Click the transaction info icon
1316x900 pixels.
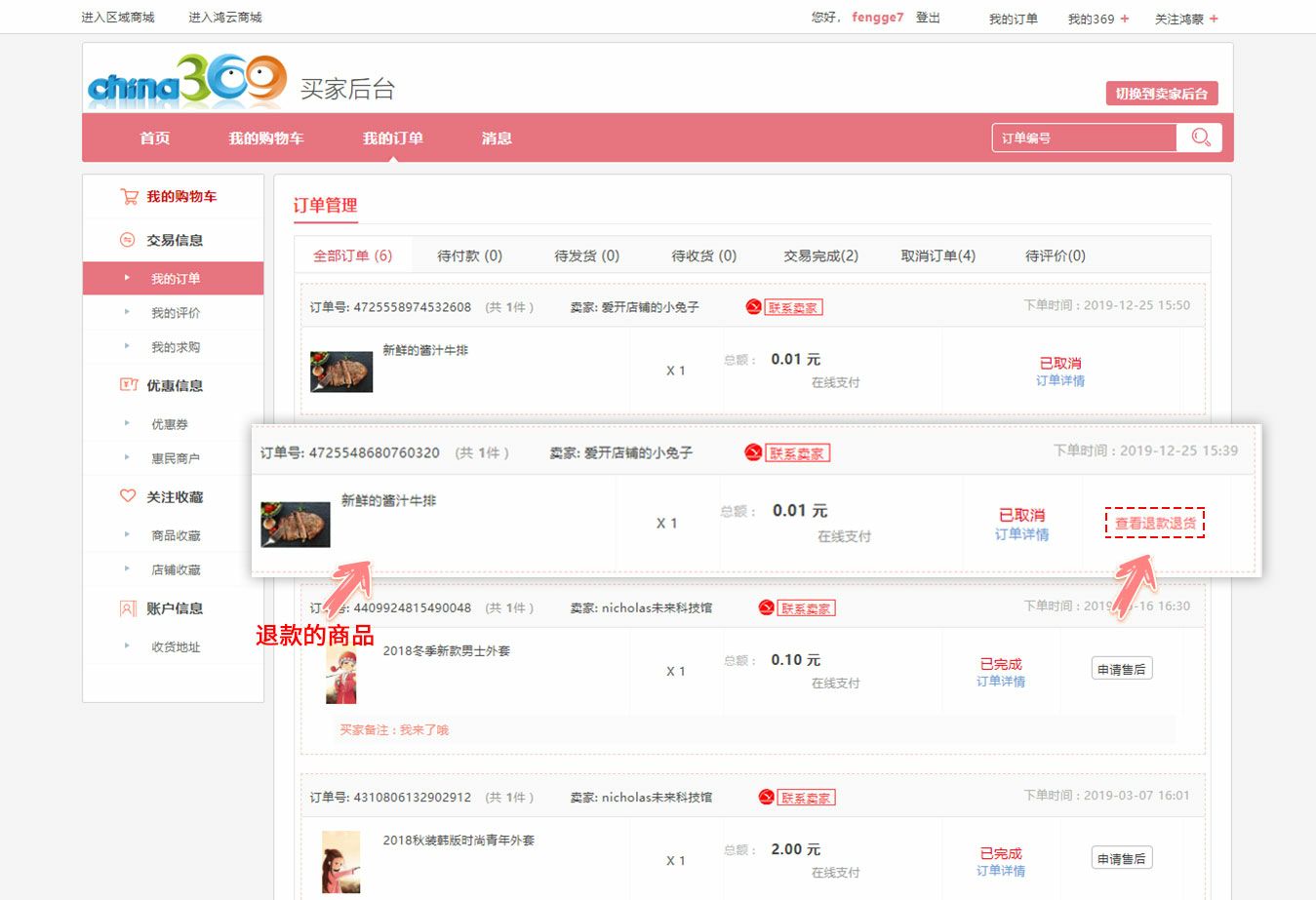[x=127, y=240]
